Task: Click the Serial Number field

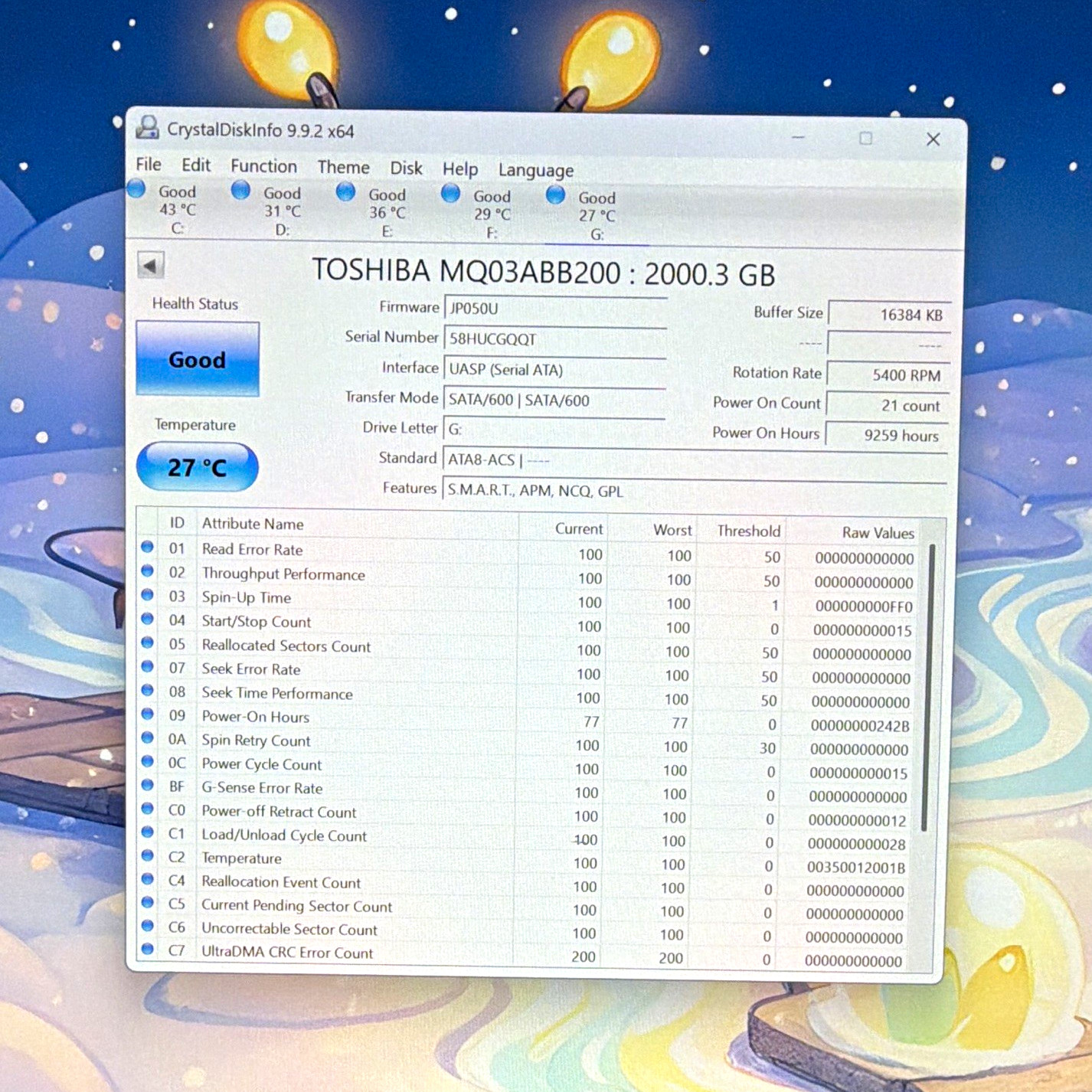Action: (x=555, y=339)
